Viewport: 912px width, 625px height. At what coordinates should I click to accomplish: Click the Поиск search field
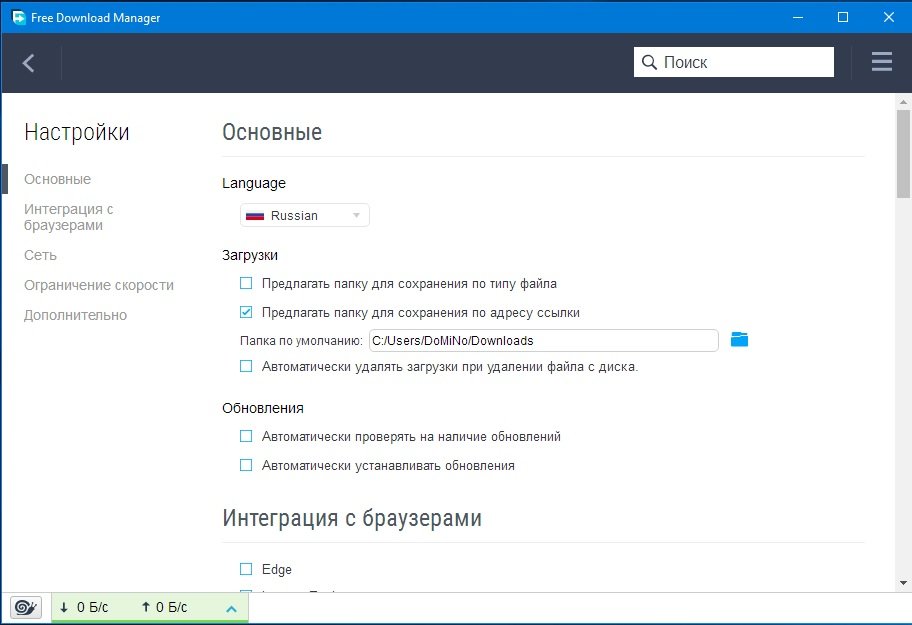pyautogui.click(x=733, y=62)
